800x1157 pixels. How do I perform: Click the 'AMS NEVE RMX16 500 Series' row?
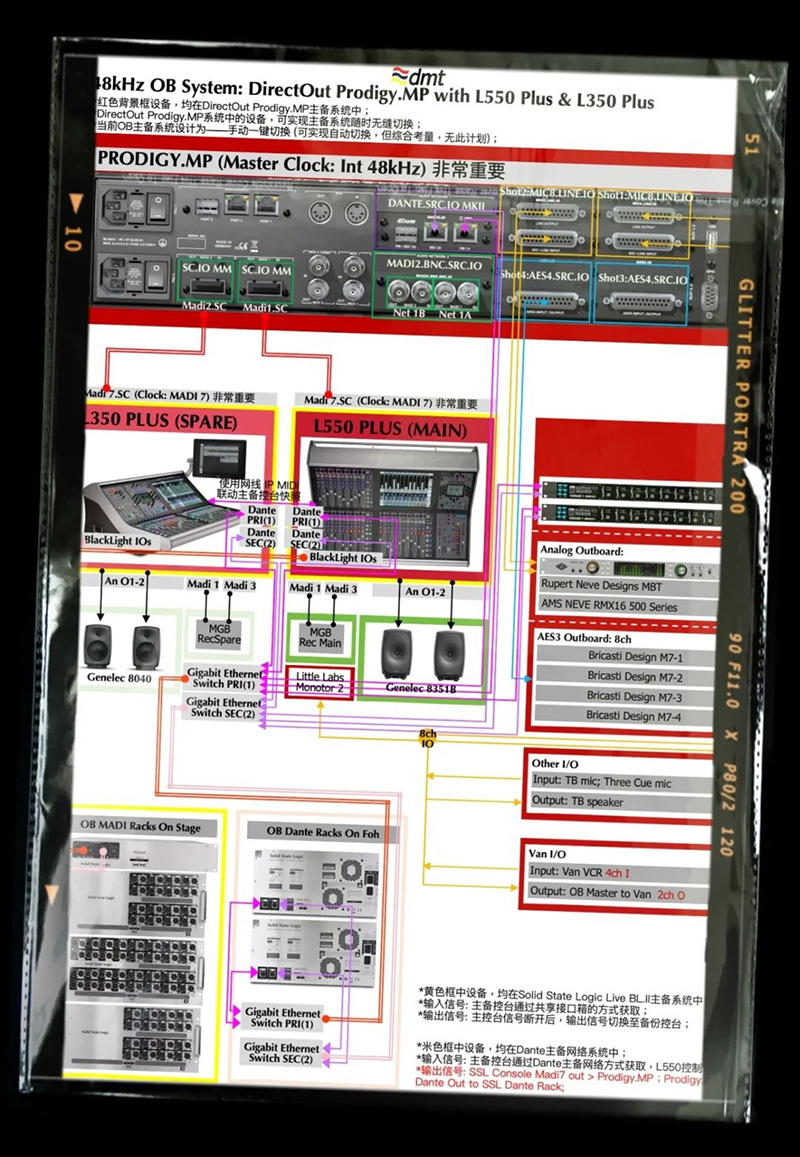coord(629,607)
